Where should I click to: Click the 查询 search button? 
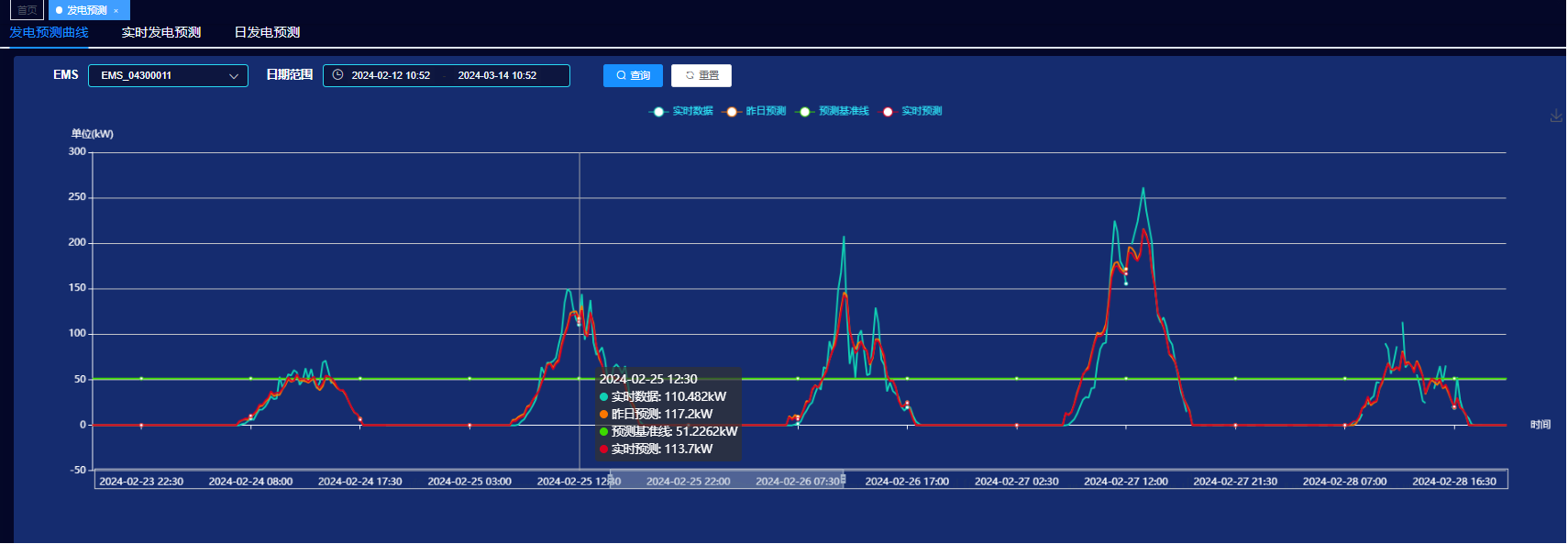coord(633,75)
